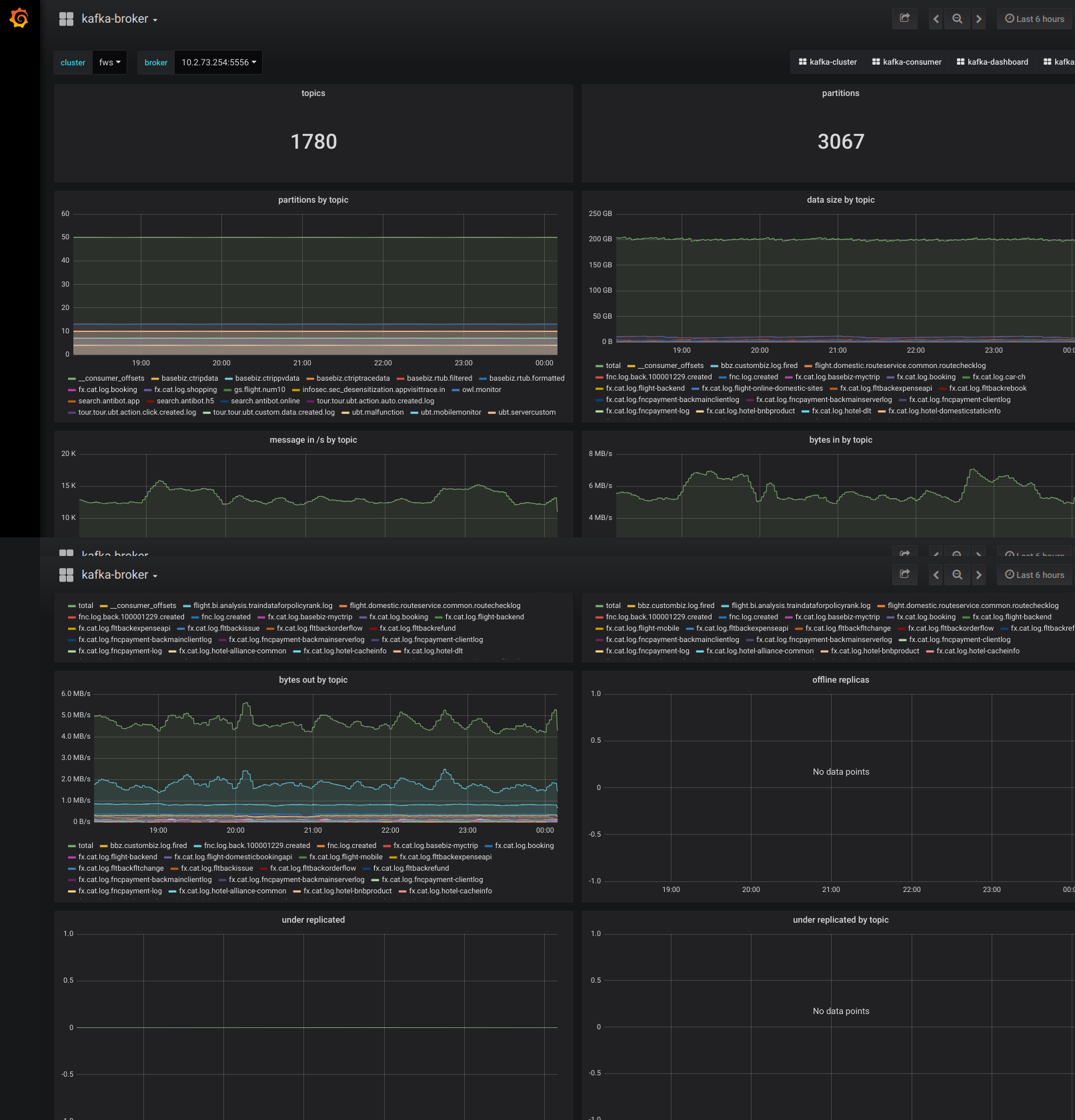
Task: Click the partitions panel title
Action: [841, 93]
